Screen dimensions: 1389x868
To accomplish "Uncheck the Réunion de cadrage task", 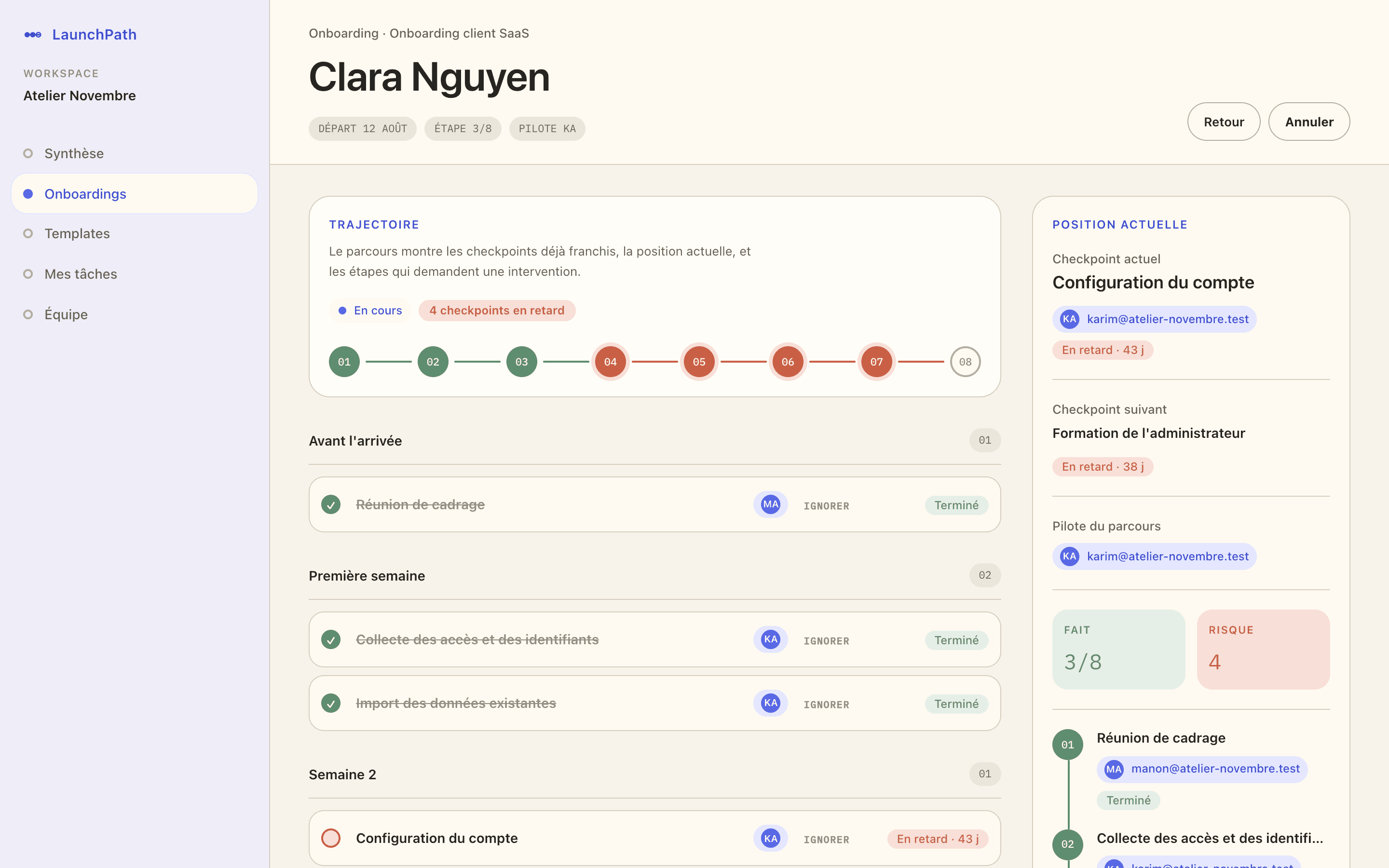I will pos(330,504).
